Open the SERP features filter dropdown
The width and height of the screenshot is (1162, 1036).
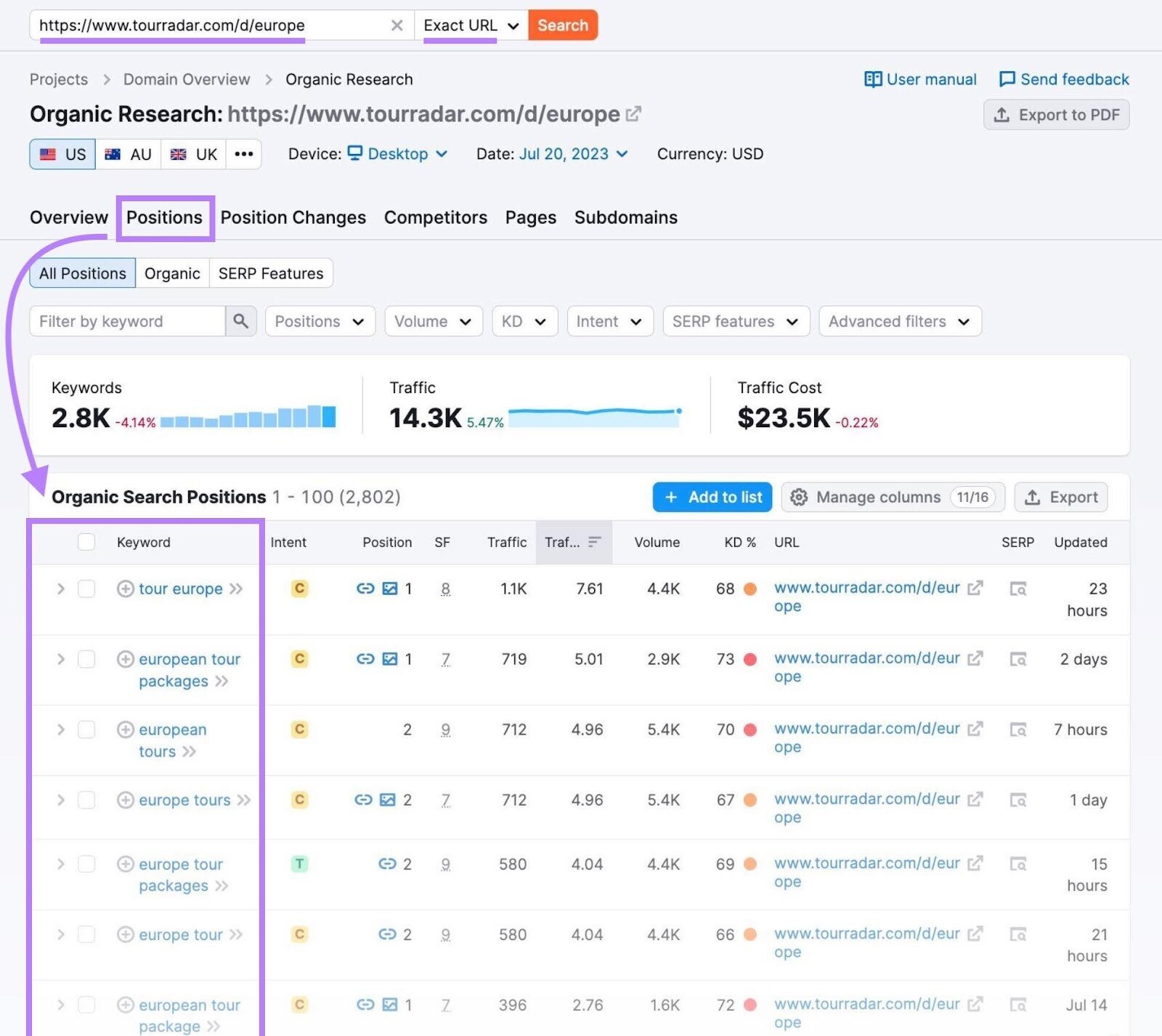point(736,321)
